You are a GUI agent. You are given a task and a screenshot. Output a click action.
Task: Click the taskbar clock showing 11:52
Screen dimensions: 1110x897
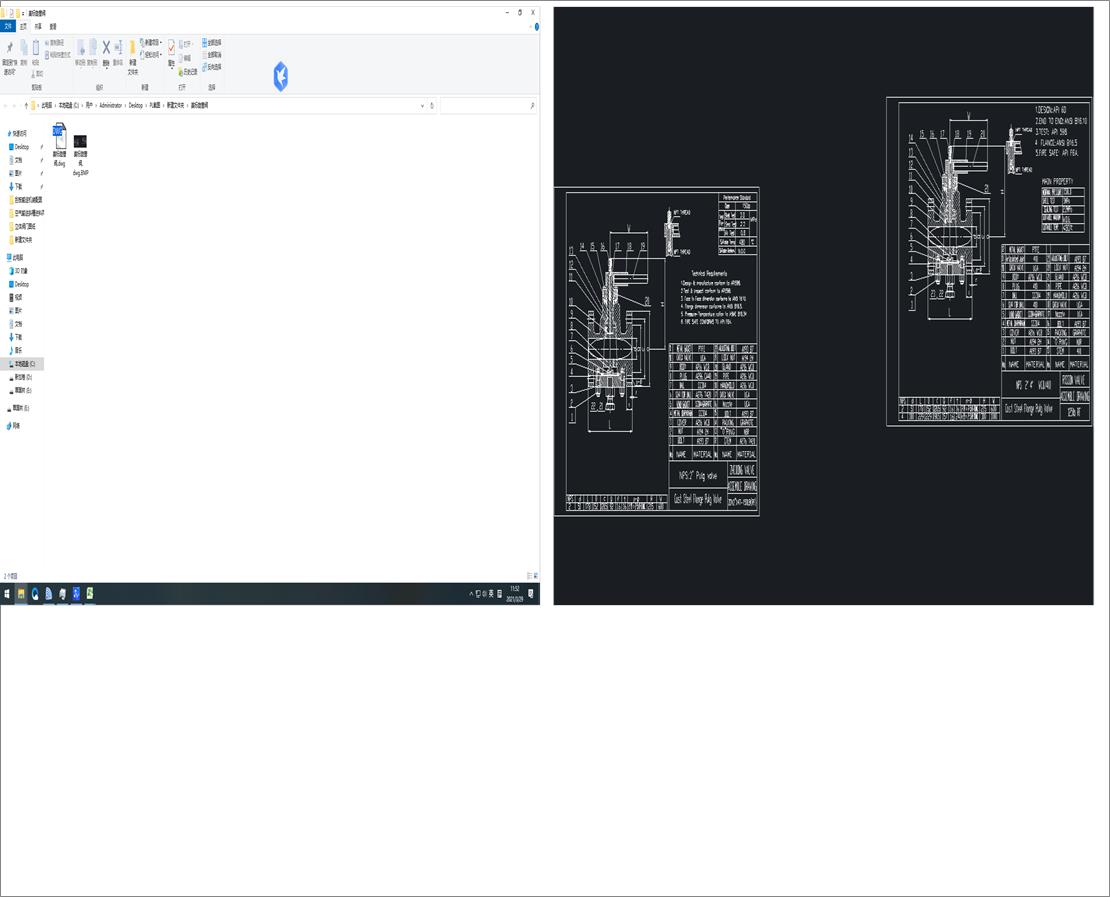[x=515, y=594]
